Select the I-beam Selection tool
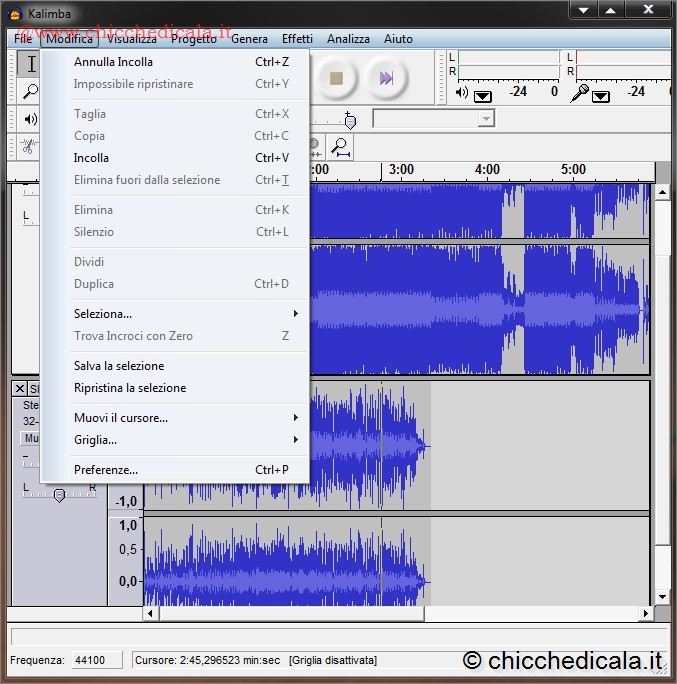 29,65
